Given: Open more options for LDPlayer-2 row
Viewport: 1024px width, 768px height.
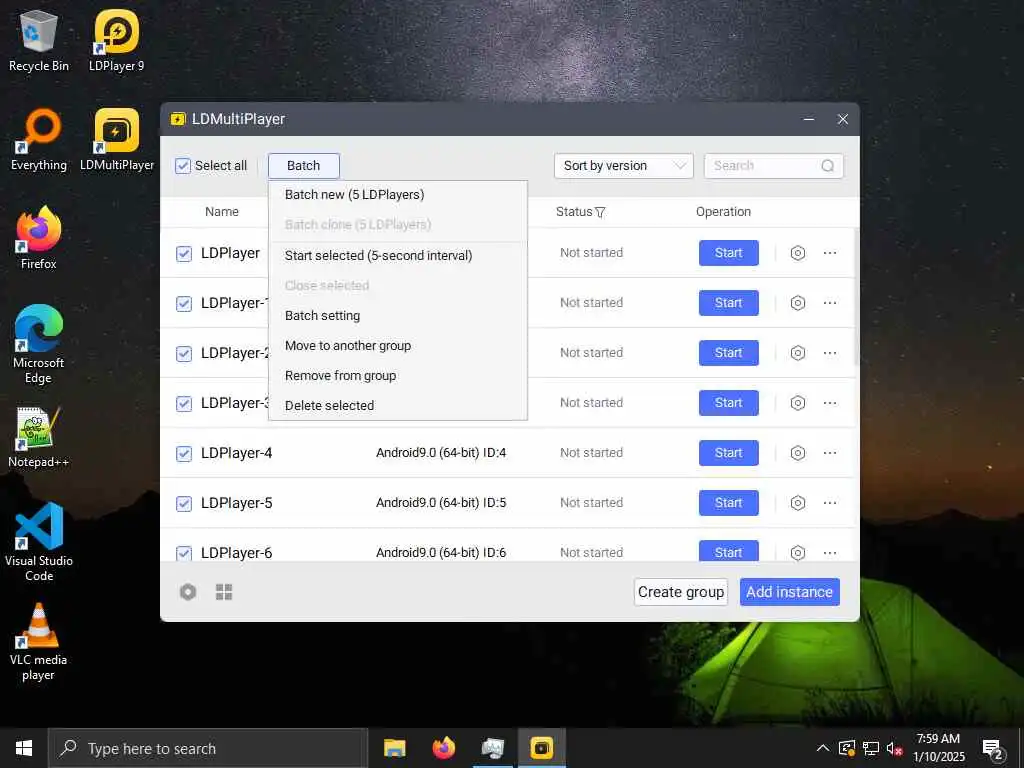Looking at the screenshot, I should [830, 353].
